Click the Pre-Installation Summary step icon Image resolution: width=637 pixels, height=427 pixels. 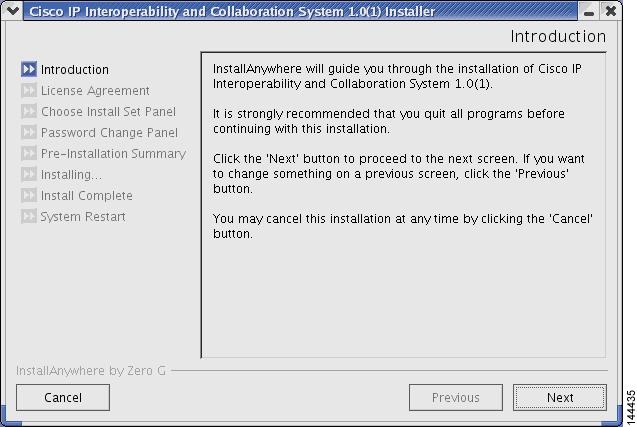(28, 154)
